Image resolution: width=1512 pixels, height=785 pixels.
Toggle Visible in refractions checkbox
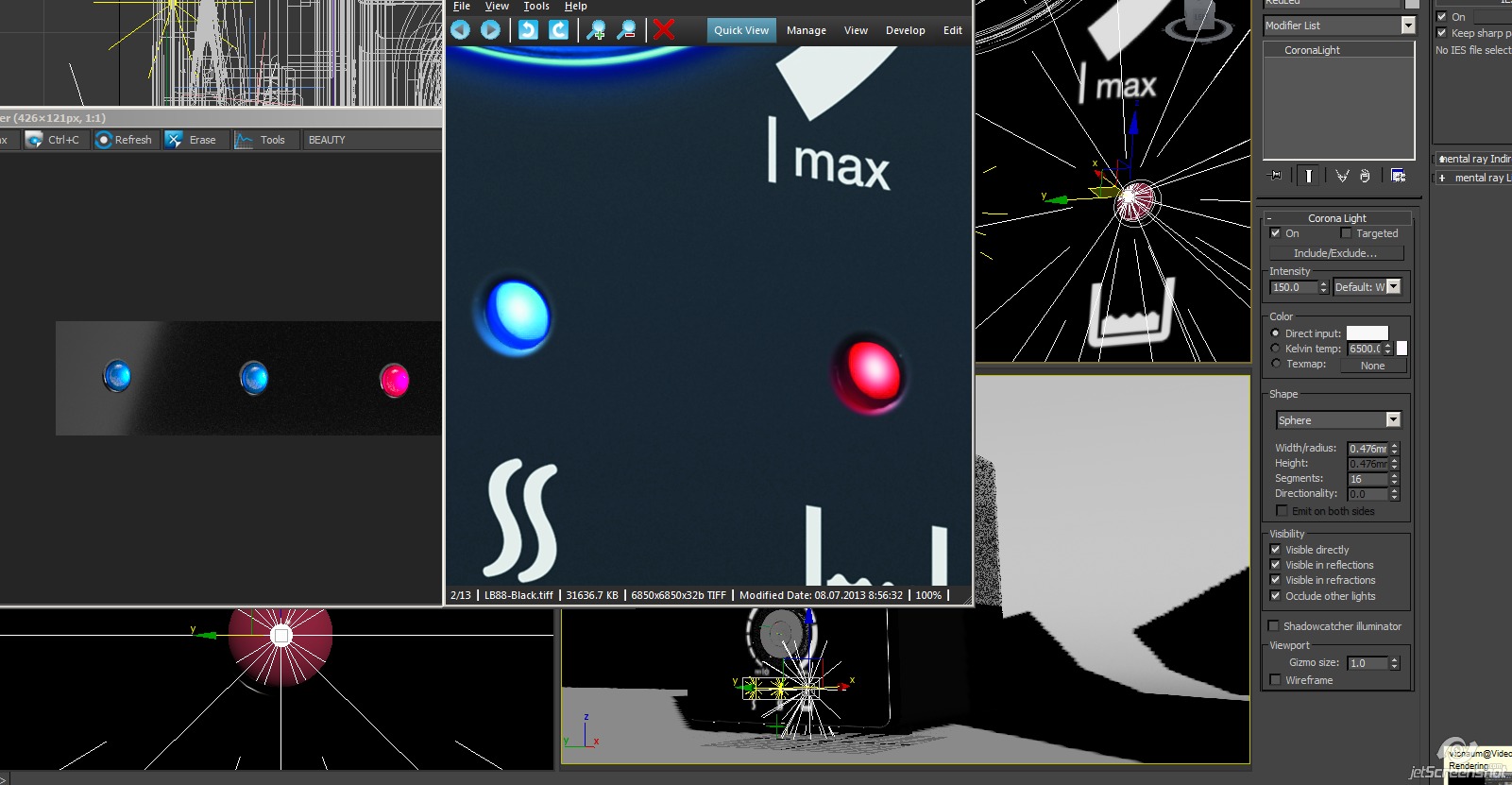pos(1276,580)
